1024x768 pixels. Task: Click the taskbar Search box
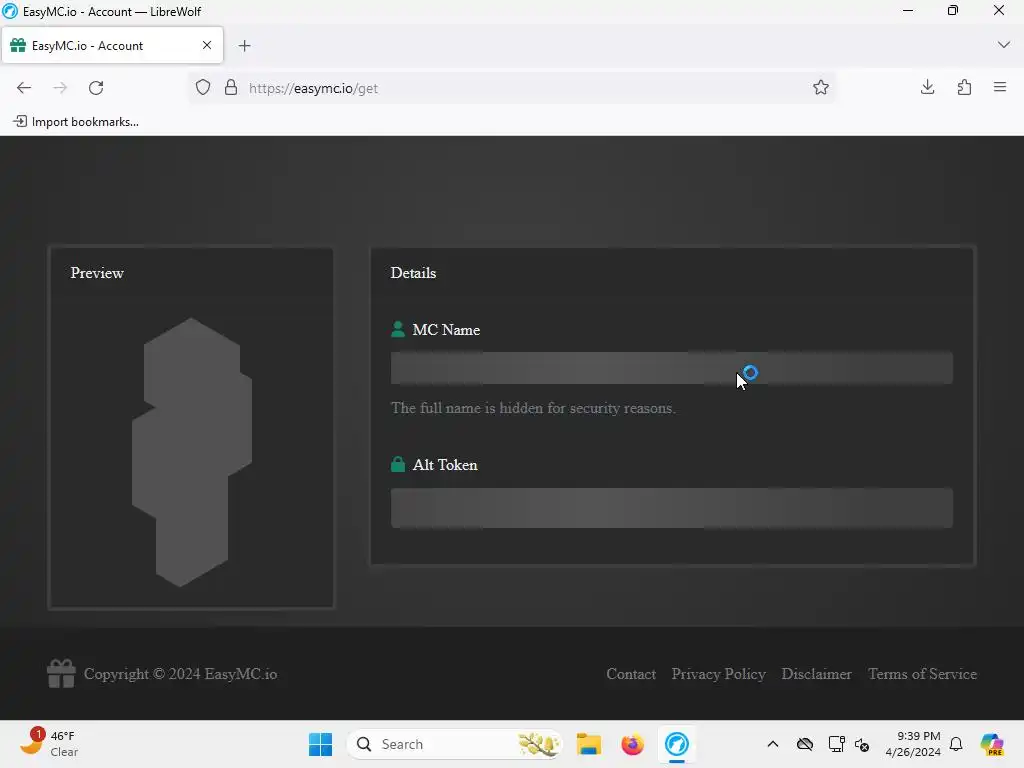[x=455, y=744]
